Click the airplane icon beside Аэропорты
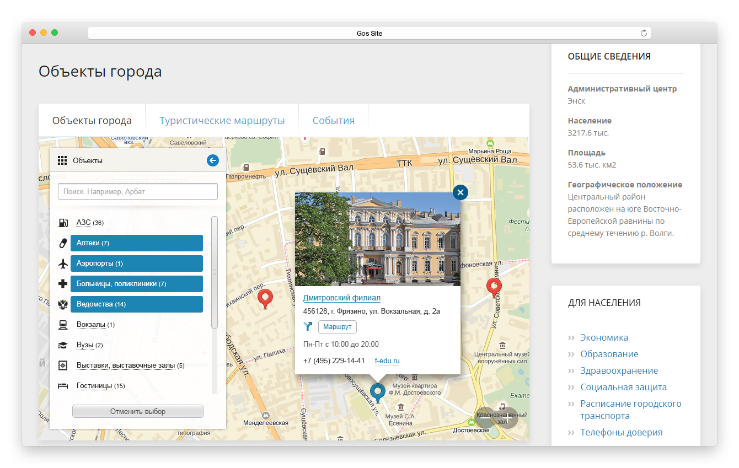Screen dimensions: 739x468 (x=63, y=263)
